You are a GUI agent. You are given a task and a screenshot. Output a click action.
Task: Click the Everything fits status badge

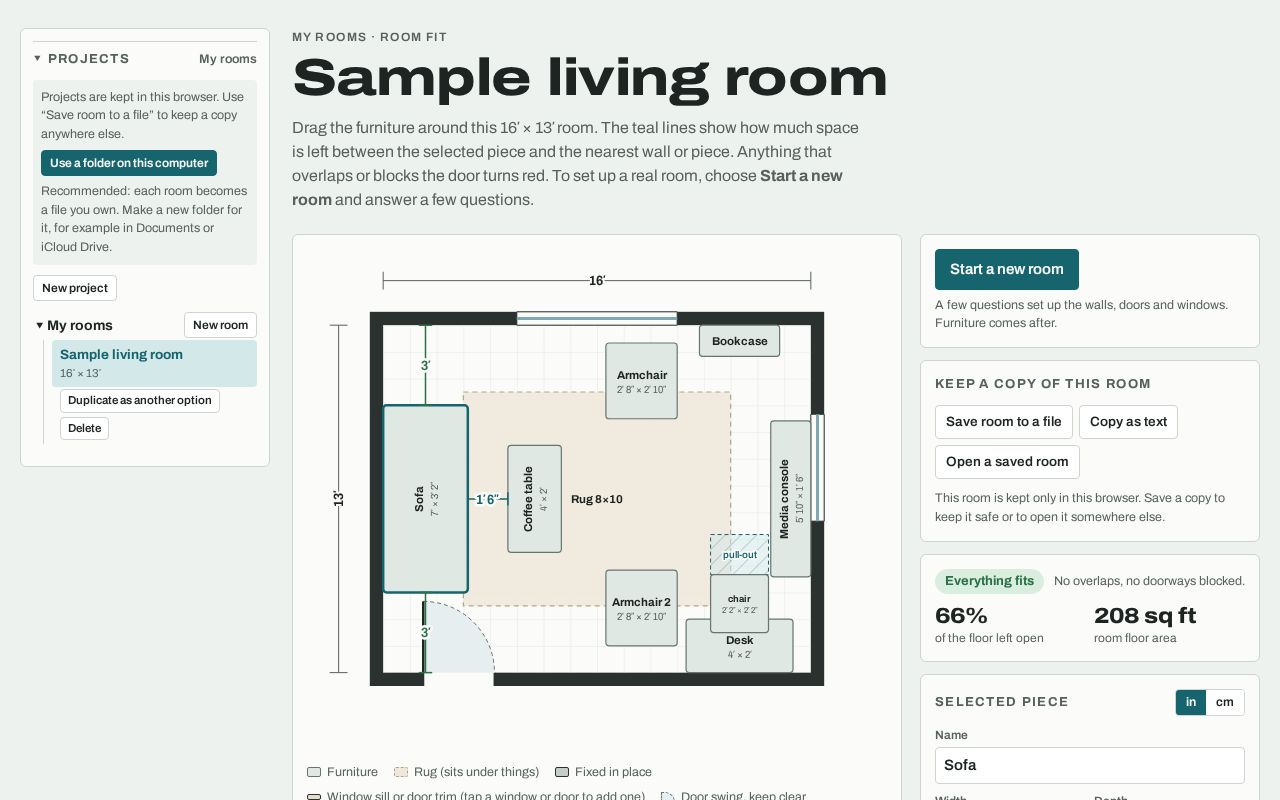[x=989, y=581]
